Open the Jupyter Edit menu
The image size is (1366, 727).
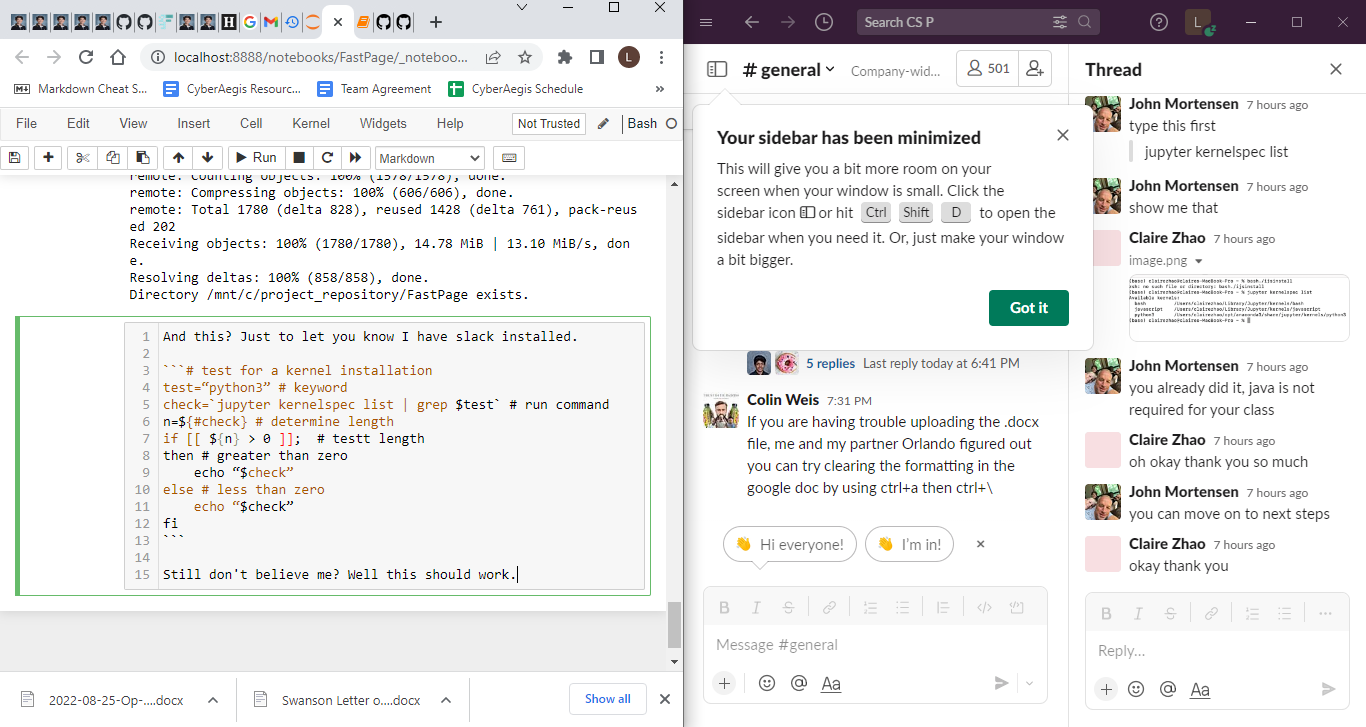click(x=78, y=124)
